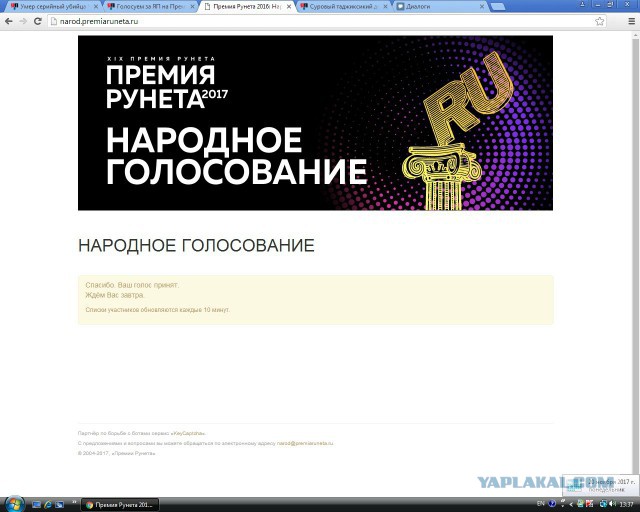Switch to the 'Умер серийный убийца' tab
640x512 pixels.
click(x=52, y=7)
